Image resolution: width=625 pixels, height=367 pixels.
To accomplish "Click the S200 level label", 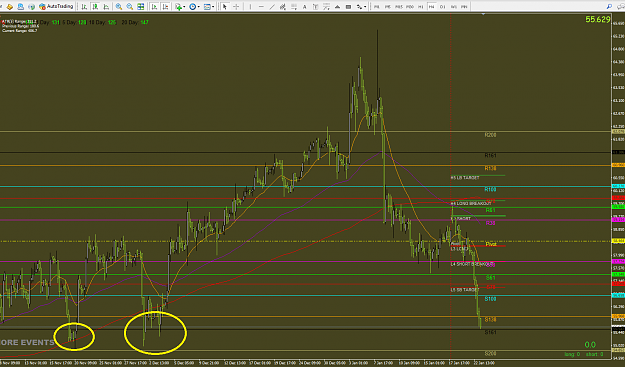I will (490, 353).
